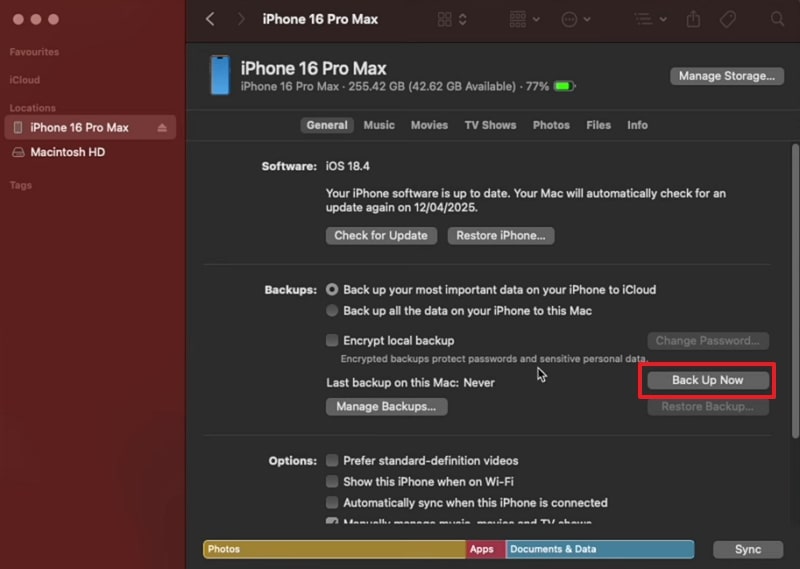Click the Apps segment of storage bar
The image size is (800, 569).
[x=485, y=549]
